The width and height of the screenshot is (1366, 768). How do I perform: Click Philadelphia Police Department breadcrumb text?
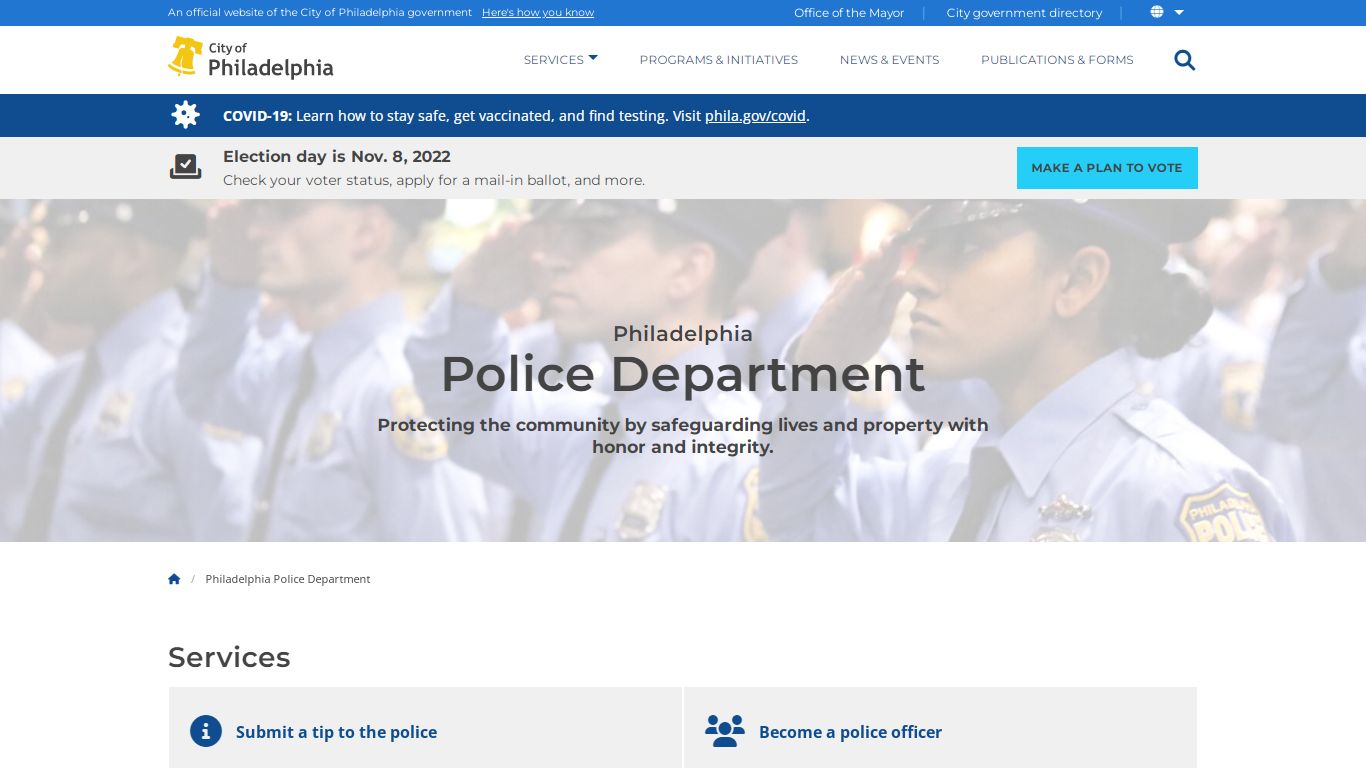pos(288,579)
